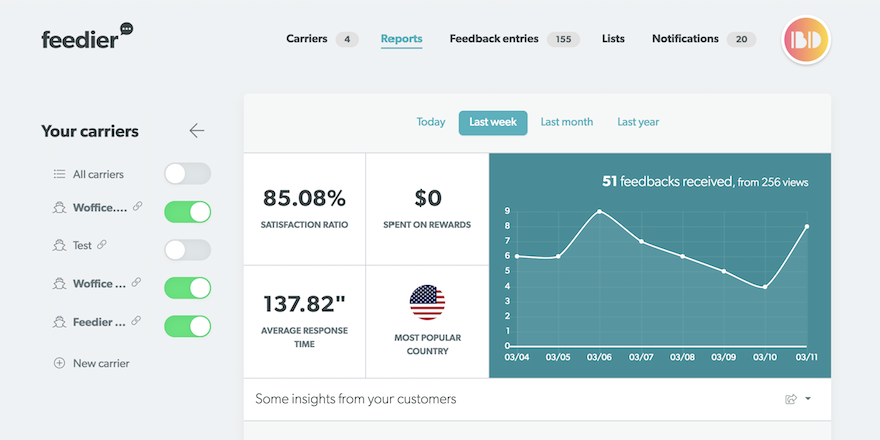Image resolution: width=880 pixels, height=440 pixels.
Task: Click the share icon in insights panel
Action: 791,399
